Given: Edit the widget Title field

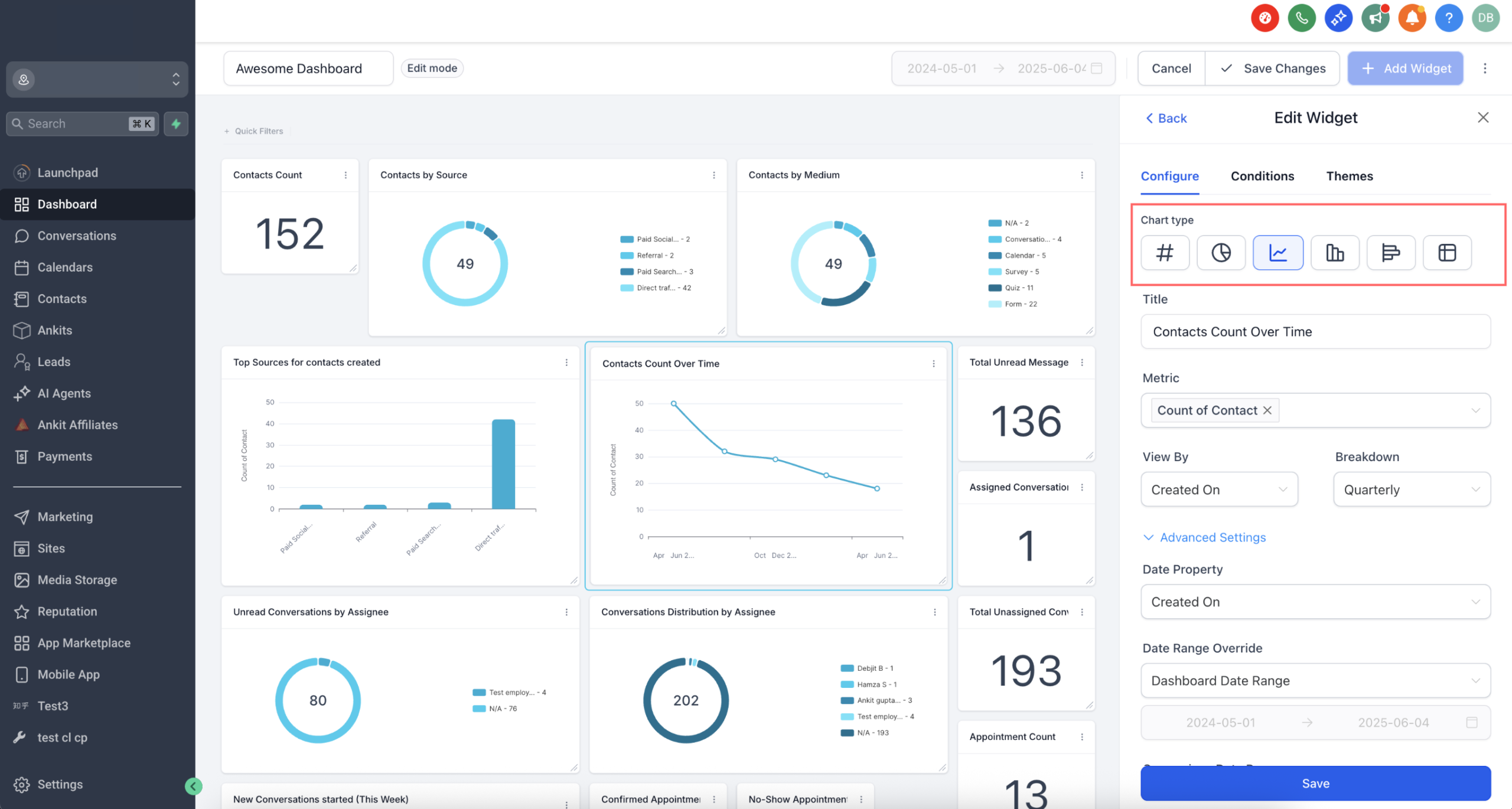Looking at the screenshot, I should (1315, 331).
